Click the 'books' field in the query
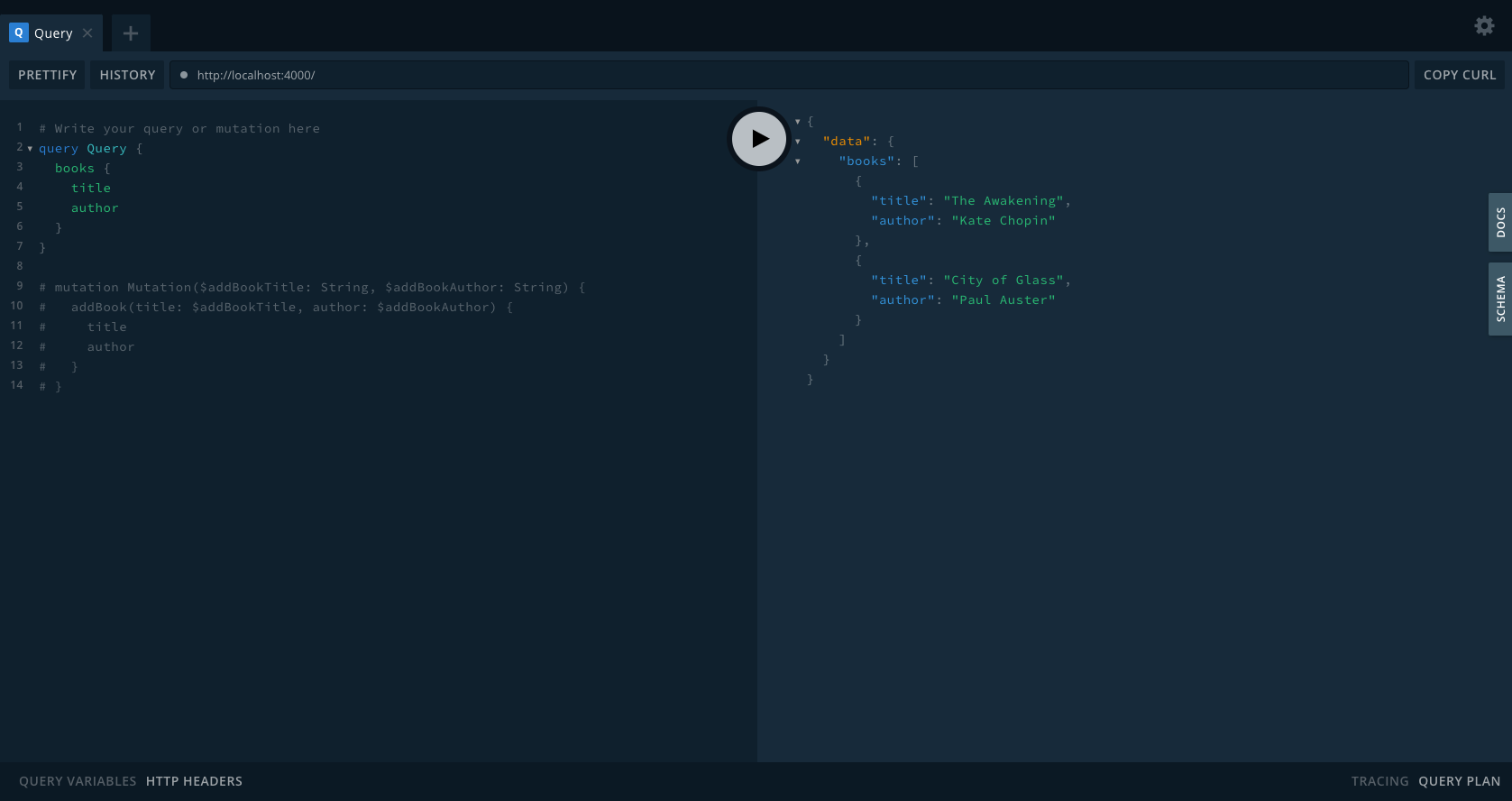 [75, 168]
